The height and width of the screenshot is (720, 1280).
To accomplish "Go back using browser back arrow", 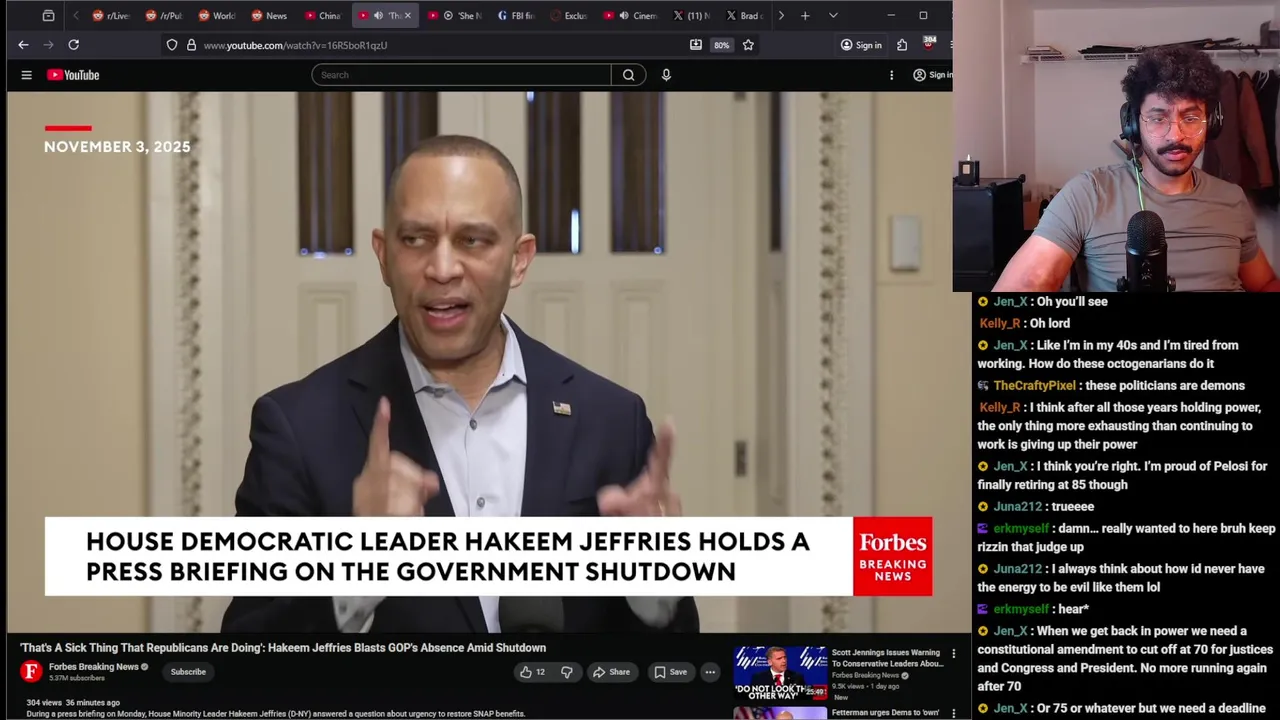I will coord(23,45).
